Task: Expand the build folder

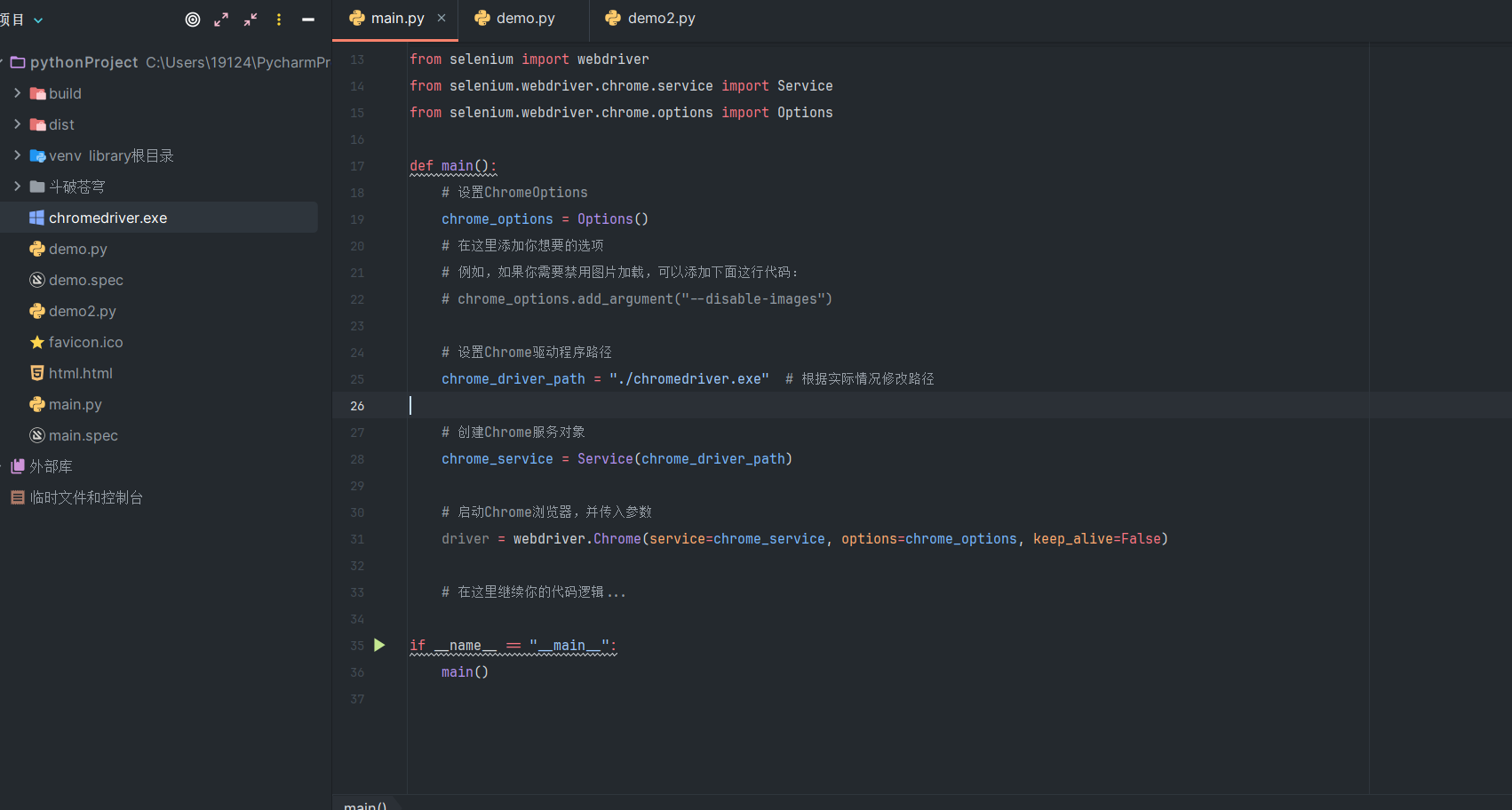Action: click(17, 93)
